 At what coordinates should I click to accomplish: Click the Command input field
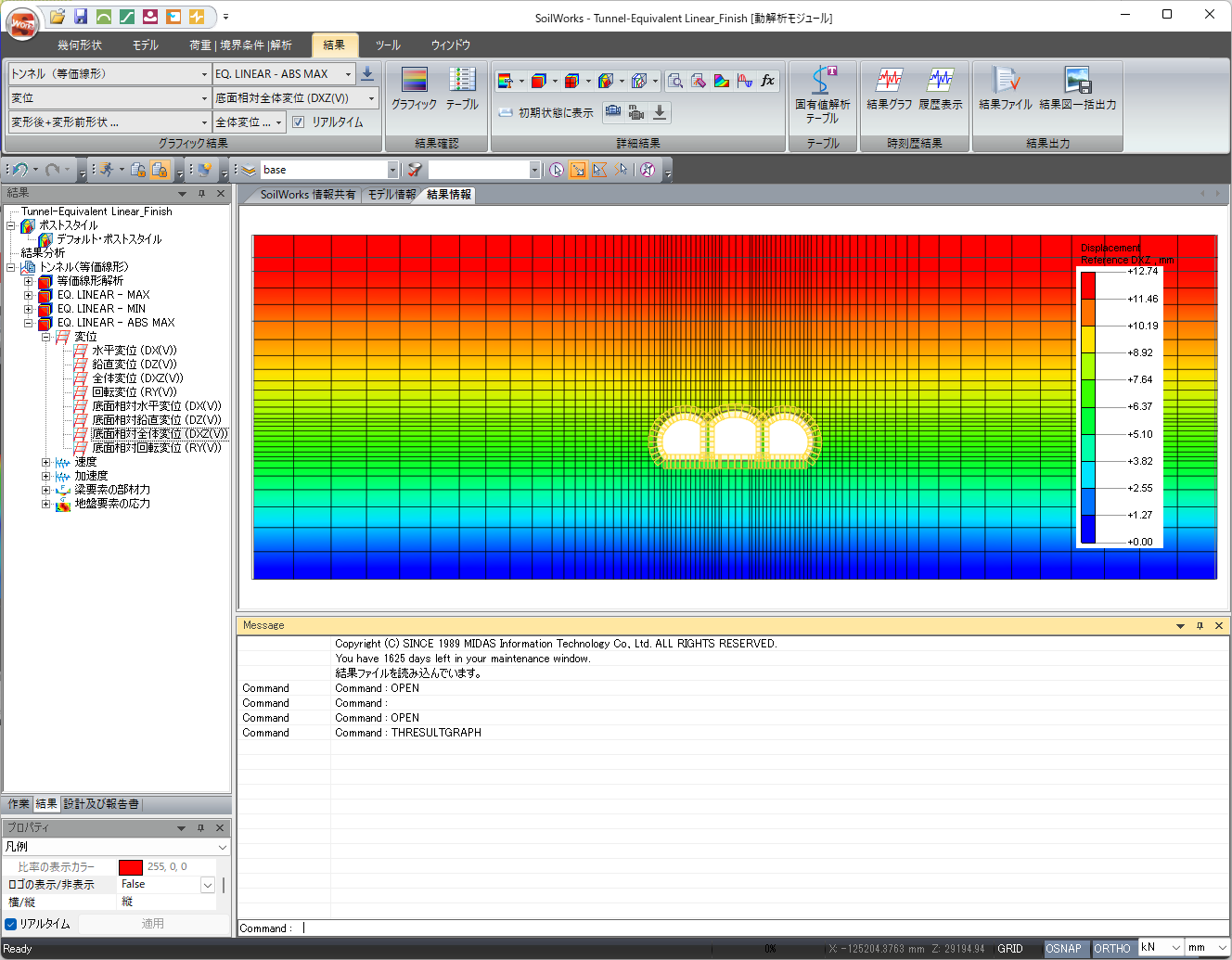763,928
